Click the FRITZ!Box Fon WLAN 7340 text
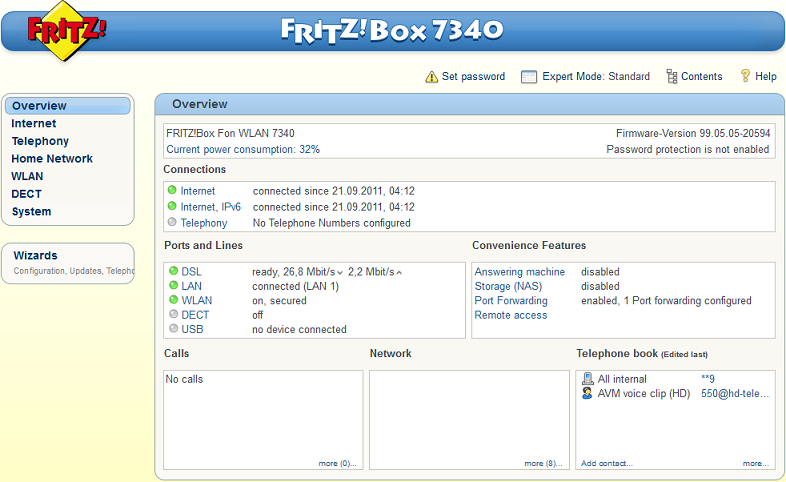 click(x=230, y=133)
